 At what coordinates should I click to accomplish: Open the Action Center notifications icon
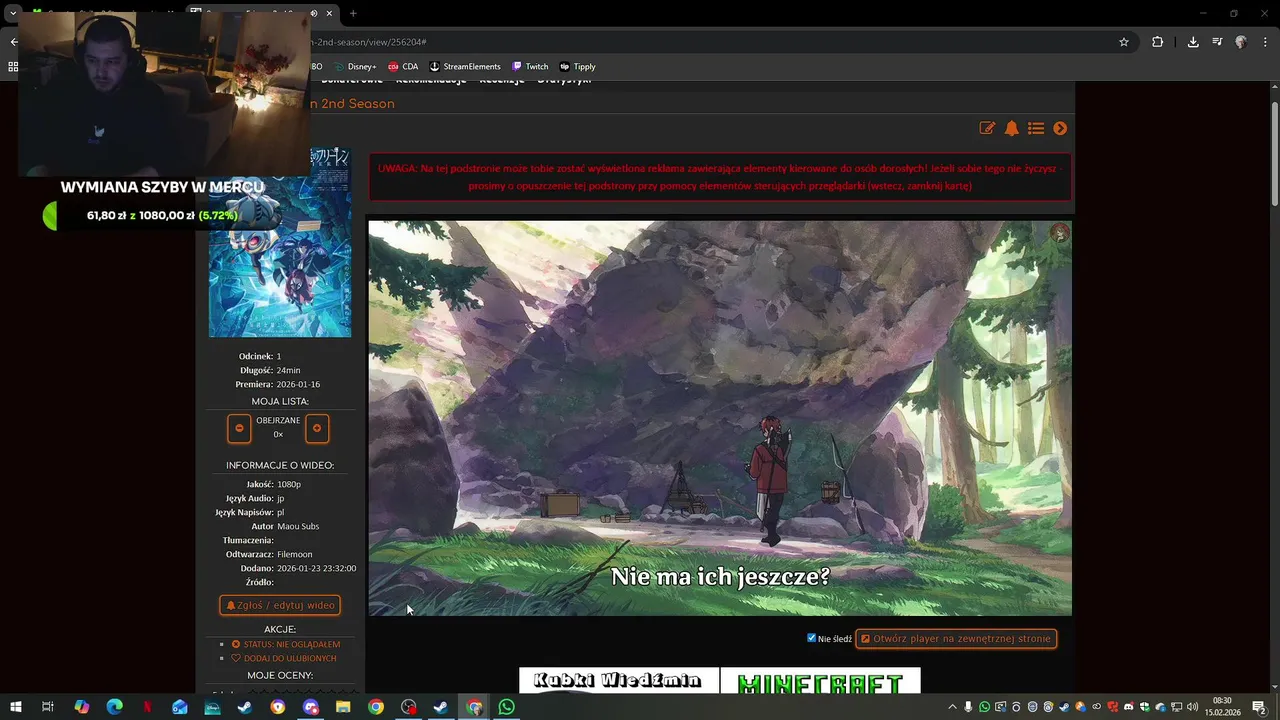pyautogui.click(x=1259, y=707)
